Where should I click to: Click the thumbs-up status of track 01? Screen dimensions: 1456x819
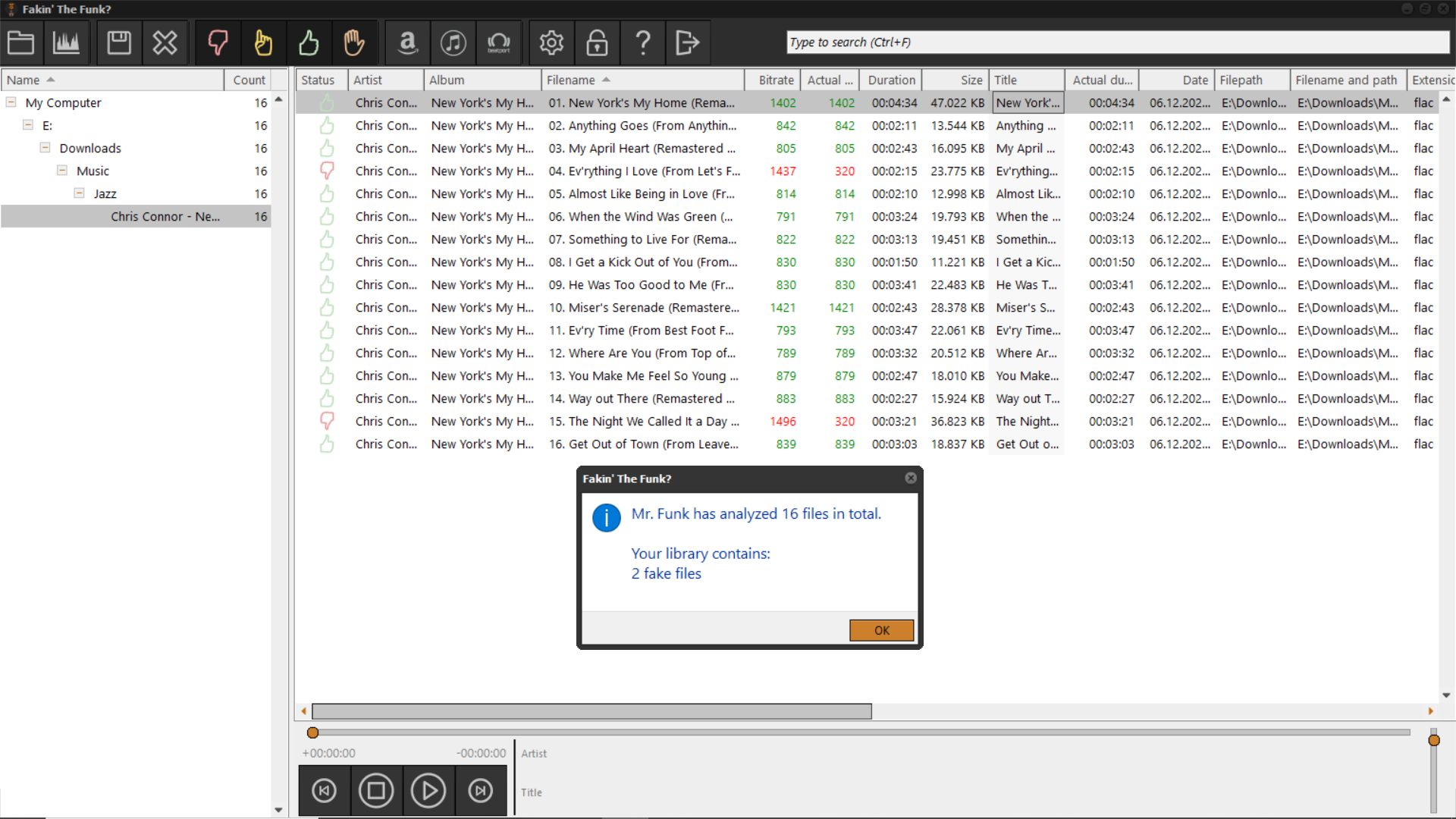coord(327,102)
